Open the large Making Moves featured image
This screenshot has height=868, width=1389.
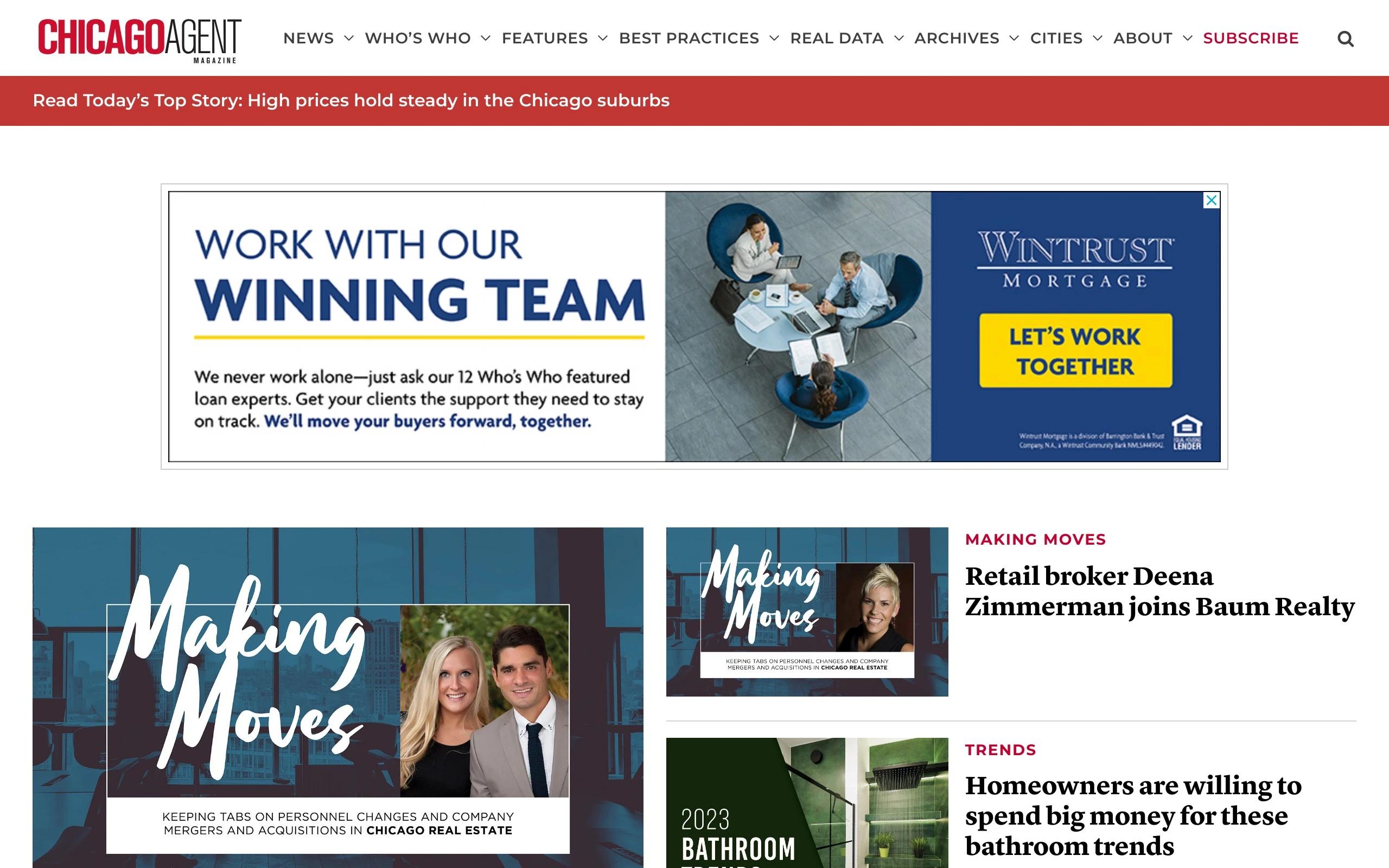point(338,698)
